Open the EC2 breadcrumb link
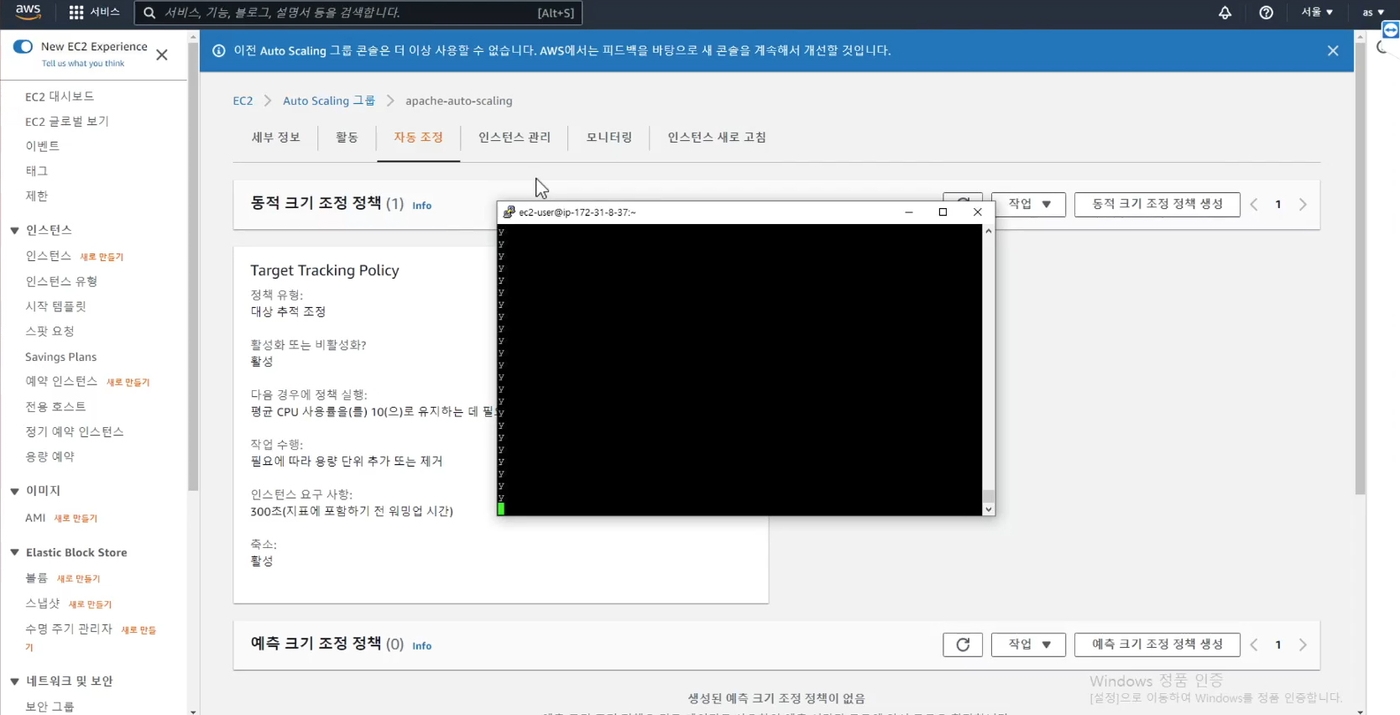Image resolution: width=1400 pixels, height=715 pixels. pos(243,101)
